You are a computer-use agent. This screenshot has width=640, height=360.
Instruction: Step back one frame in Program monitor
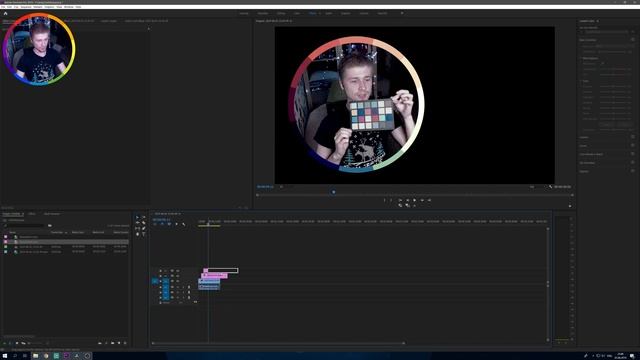point(407,200)
